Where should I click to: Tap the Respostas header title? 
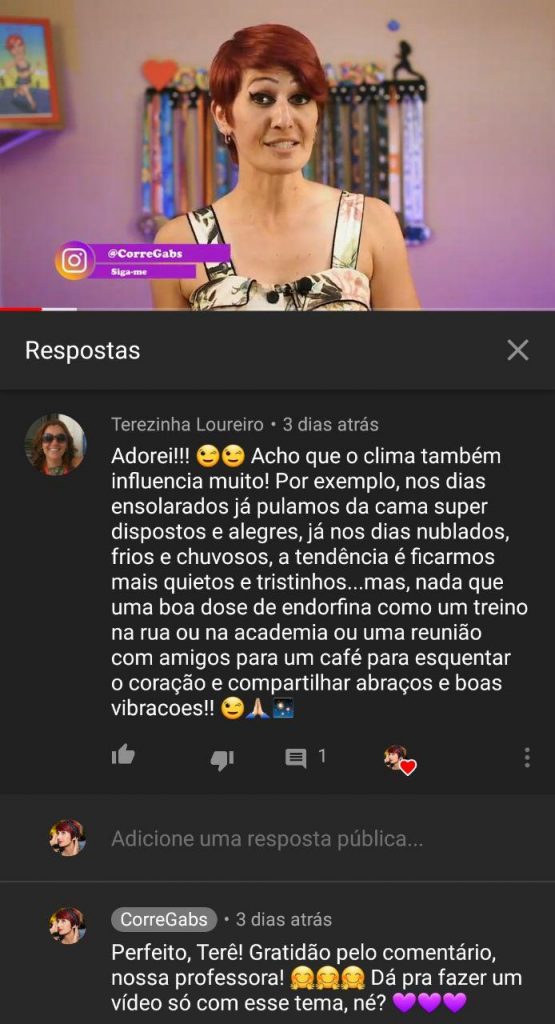(x=82, y=351)
